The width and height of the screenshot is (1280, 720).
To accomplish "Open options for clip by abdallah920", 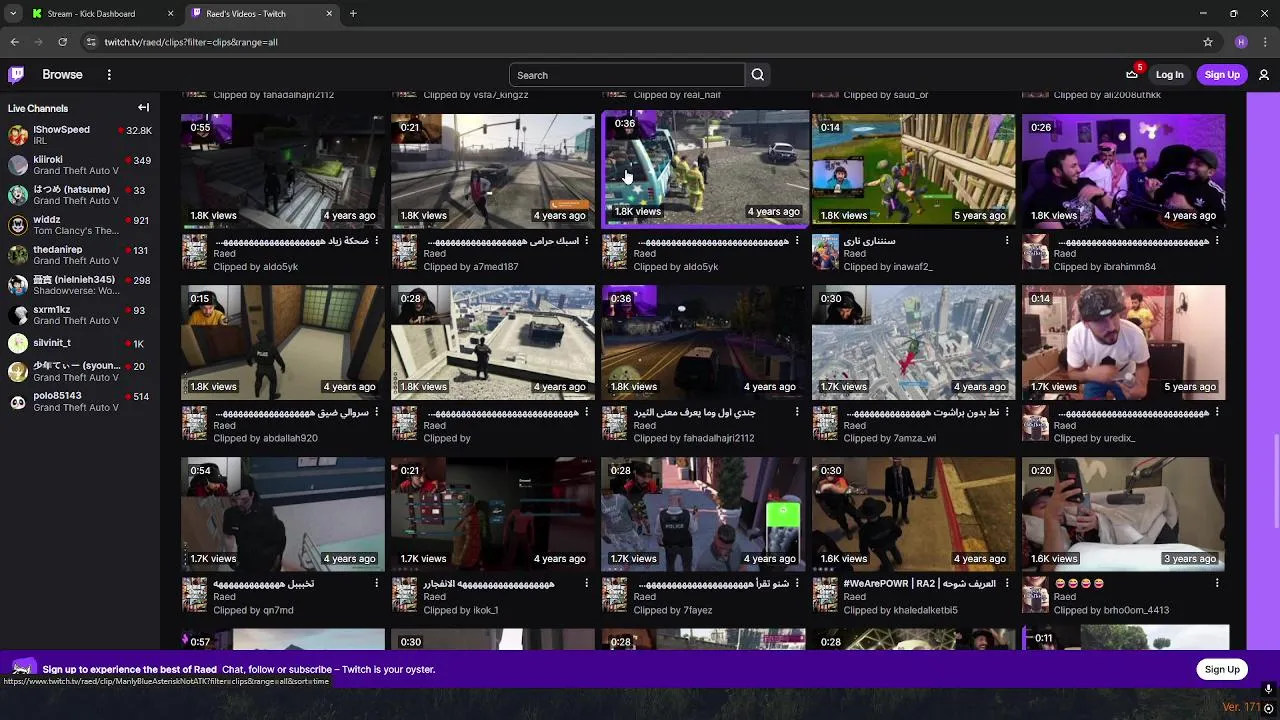I will (377, 412).
